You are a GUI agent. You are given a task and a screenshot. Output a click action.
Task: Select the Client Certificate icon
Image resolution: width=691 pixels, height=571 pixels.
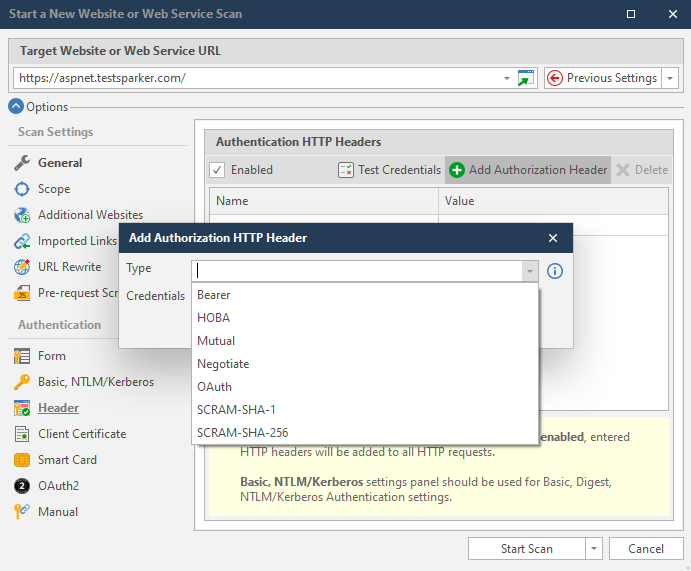tap(22, 434)
